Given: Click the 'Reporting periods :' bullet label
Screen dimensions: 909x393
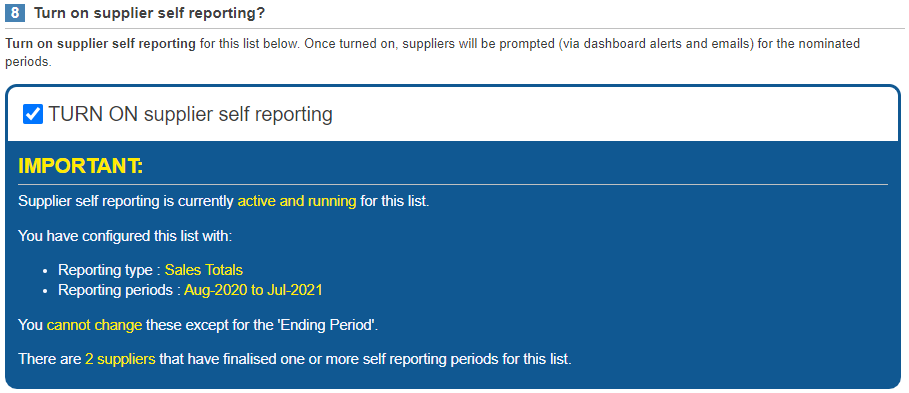Looking at the screenshot, I should (x=119, y=290).
